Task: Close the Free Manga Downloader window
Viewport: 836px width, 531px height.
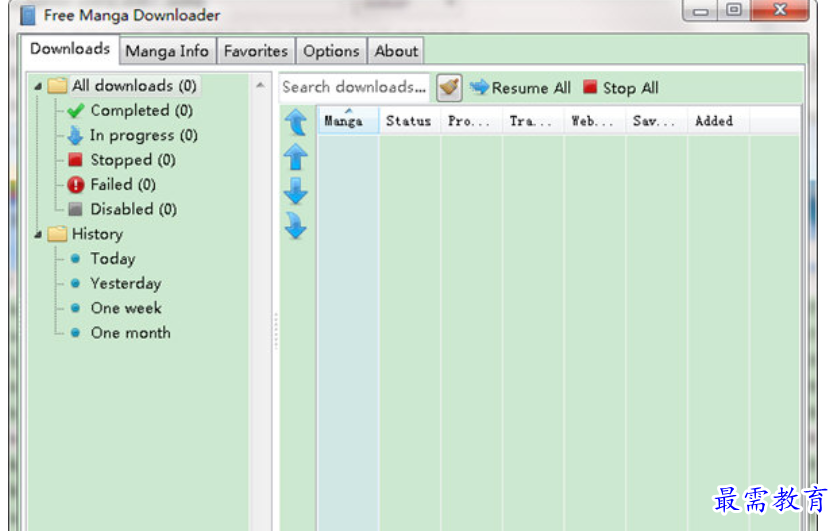Action: (x=779, y=10)
